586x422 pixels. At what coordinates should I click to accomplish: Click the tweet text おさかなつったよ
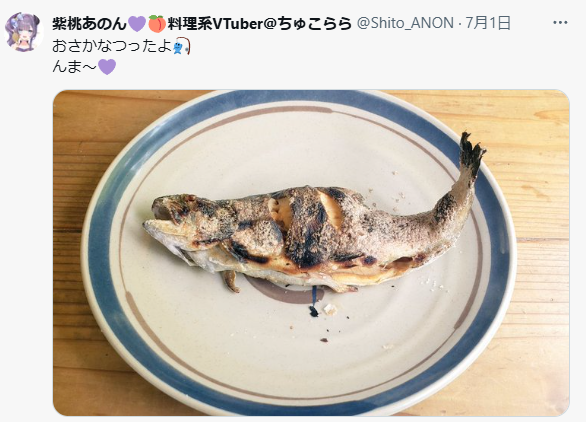coord(112,46)
